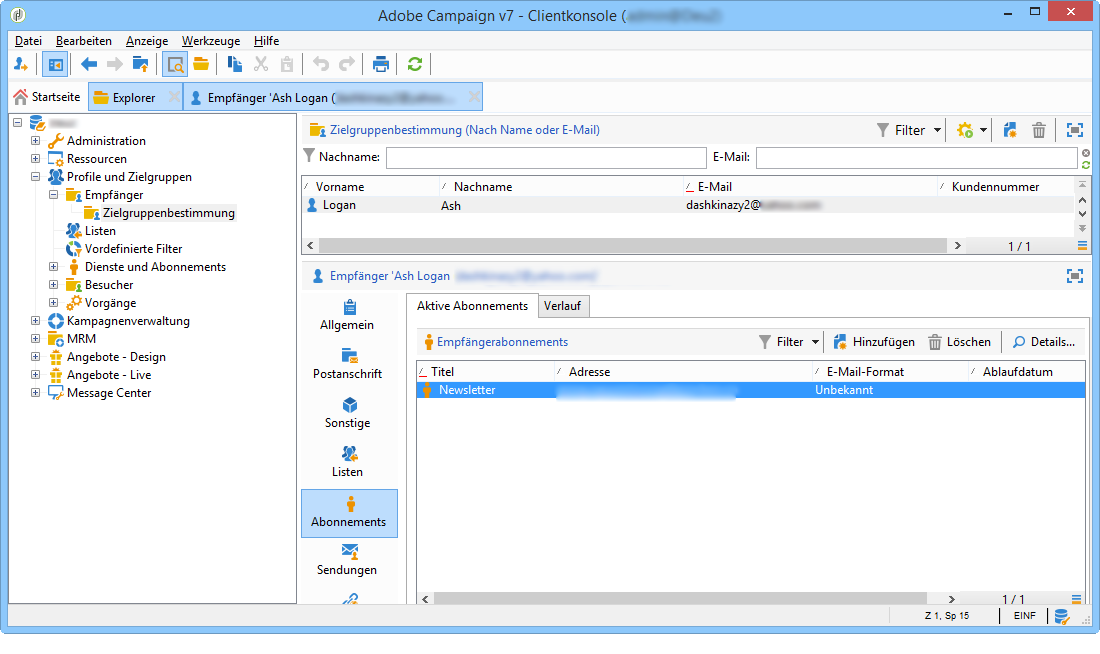Image resolution: width=1100 pixels, height=654 pixels.
Task: Switch to the Verlauf tab
Action: (563, 306)
